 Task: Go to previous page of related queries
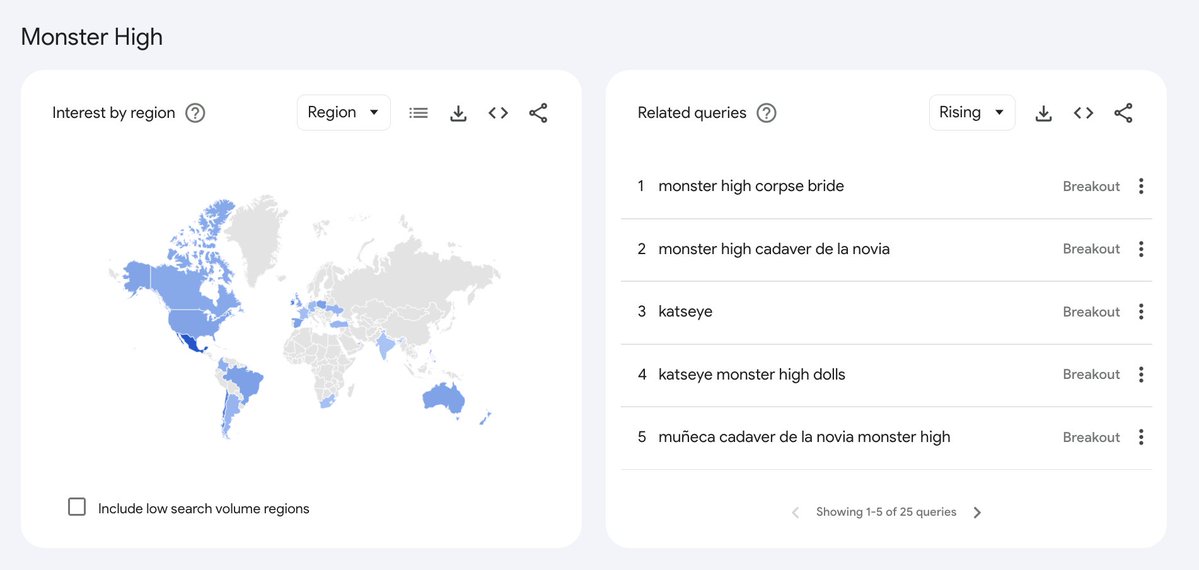tap(795, 513)
